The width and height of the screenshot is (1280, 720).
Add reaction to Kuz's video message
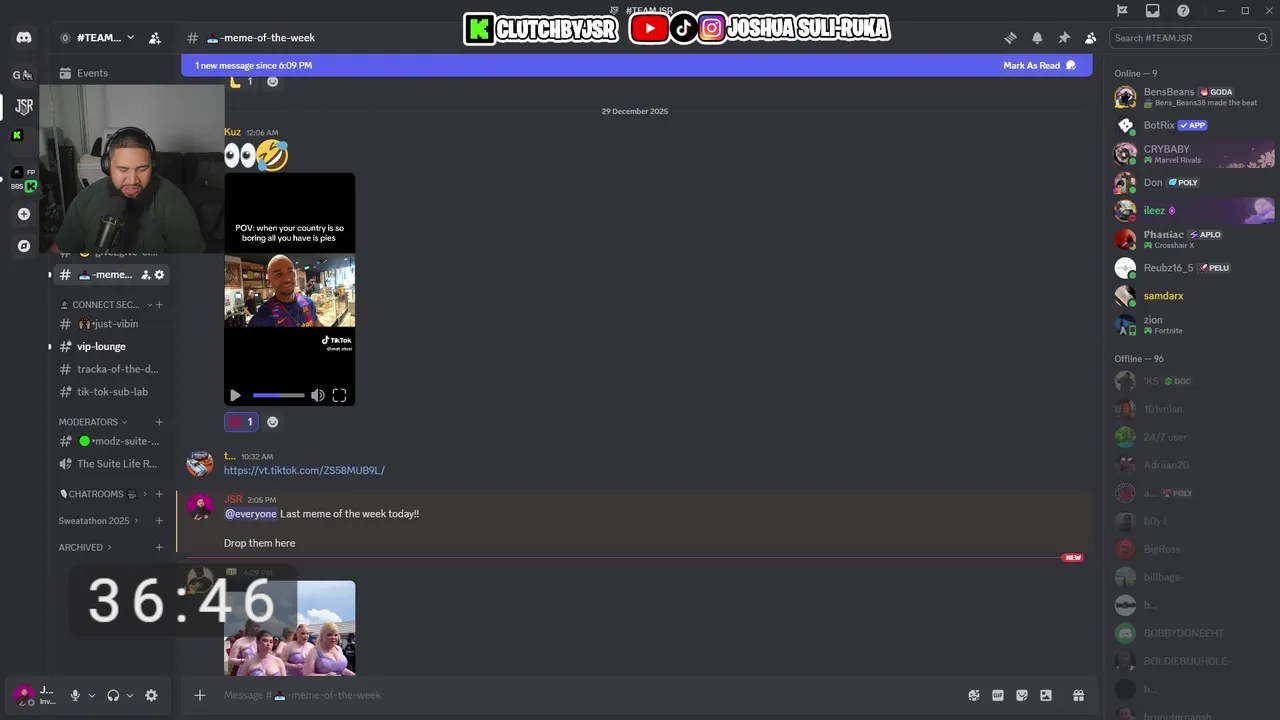tap(273, 422)
